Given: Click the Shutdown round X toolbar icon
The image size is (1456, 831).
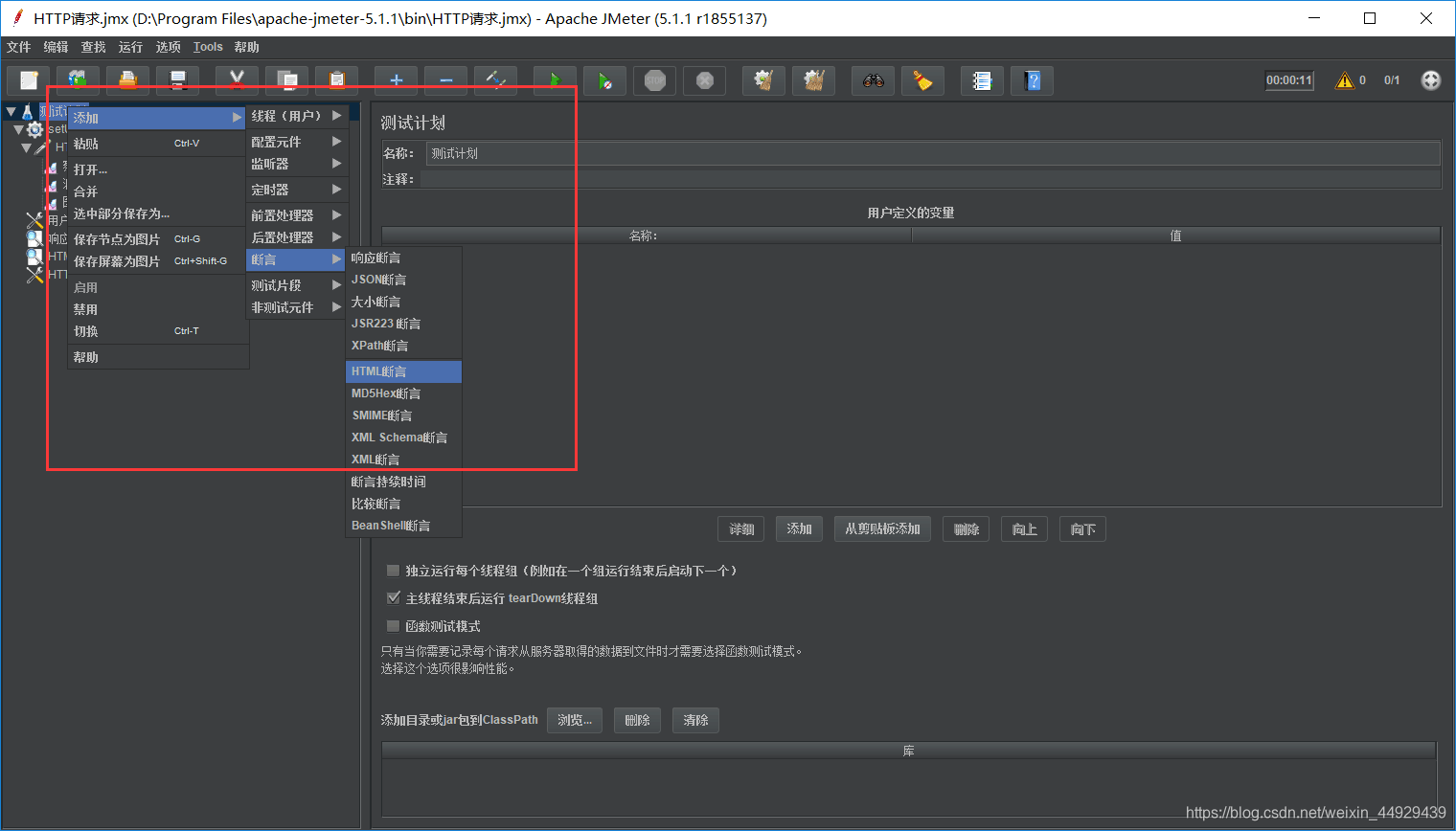Looking at the screenshot, I should click(705, 81).
